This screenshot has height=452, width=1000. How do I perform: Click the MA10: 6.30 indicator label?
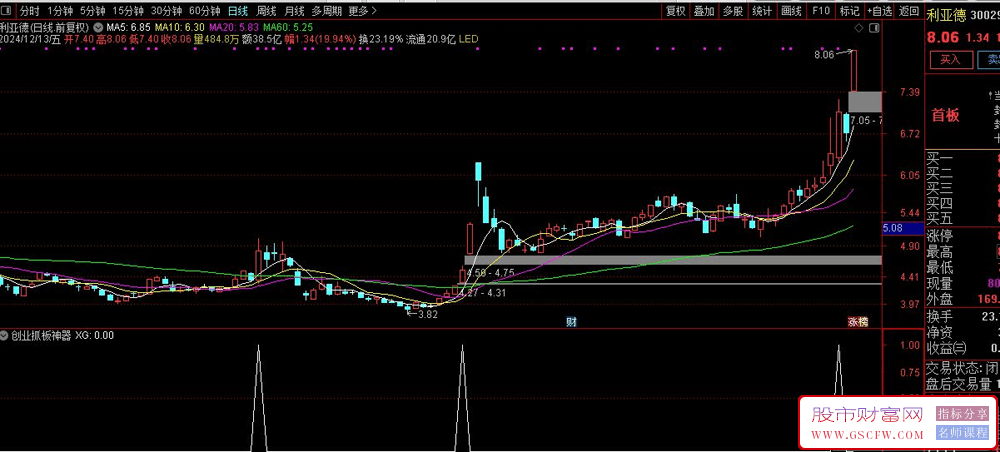coord(180,27)
